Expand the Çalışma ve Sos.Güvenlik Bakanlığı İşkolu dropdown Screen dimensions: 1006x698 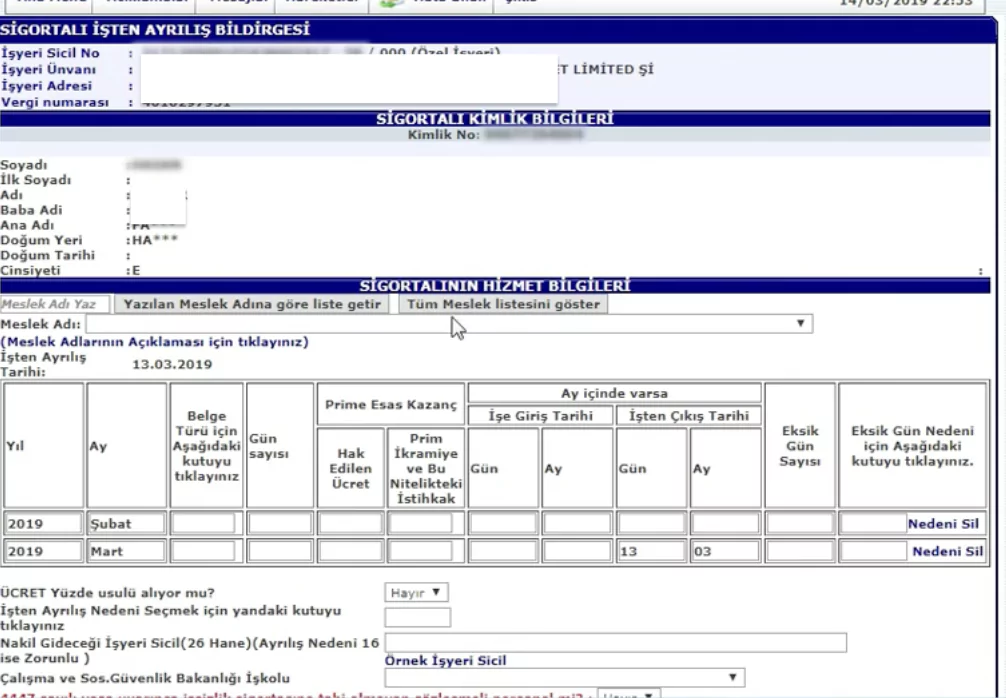click(x=565, y=678)
